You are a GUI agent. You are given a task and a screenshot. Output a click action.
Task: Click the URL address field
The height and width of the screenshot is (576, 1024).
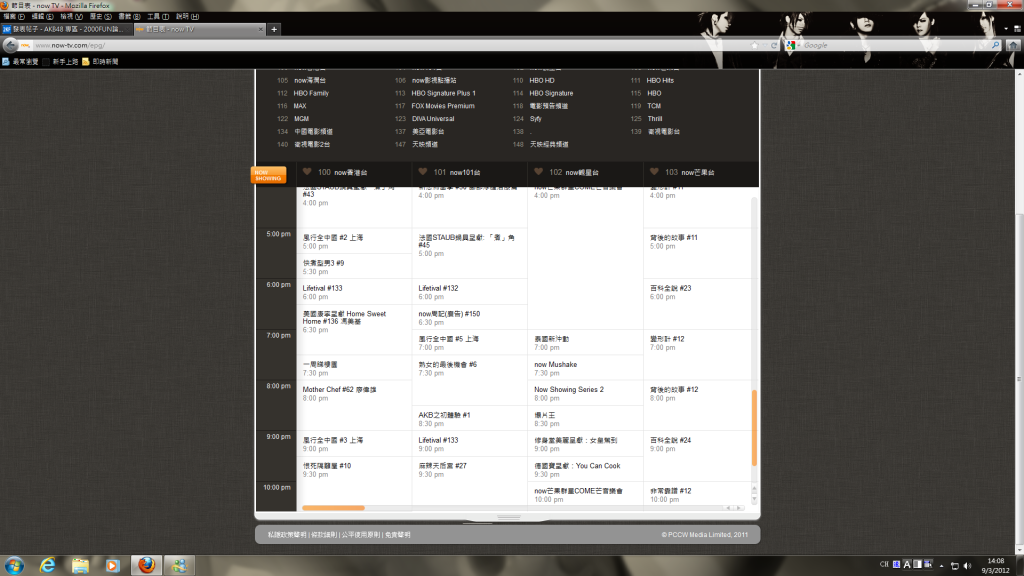pyautogui.click(x=392, y=45)
